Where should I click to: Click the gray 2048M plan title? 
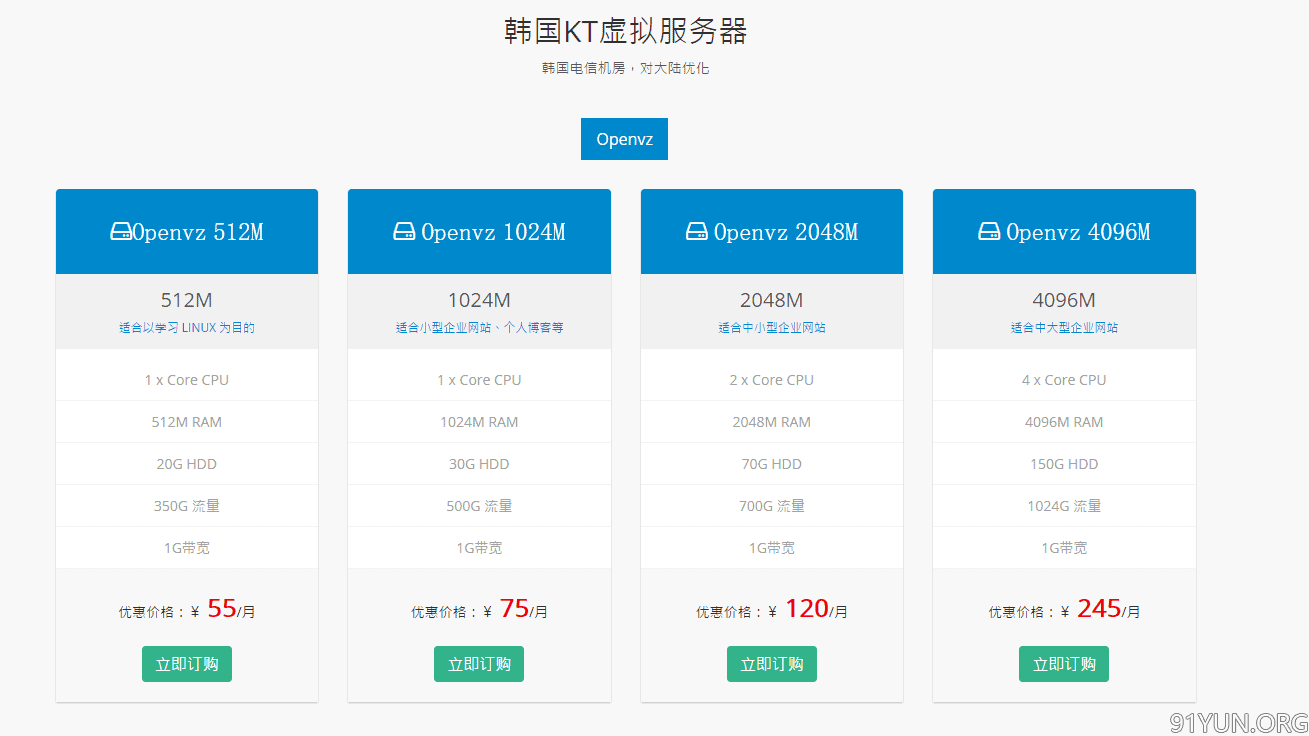(x=772, y=300)
